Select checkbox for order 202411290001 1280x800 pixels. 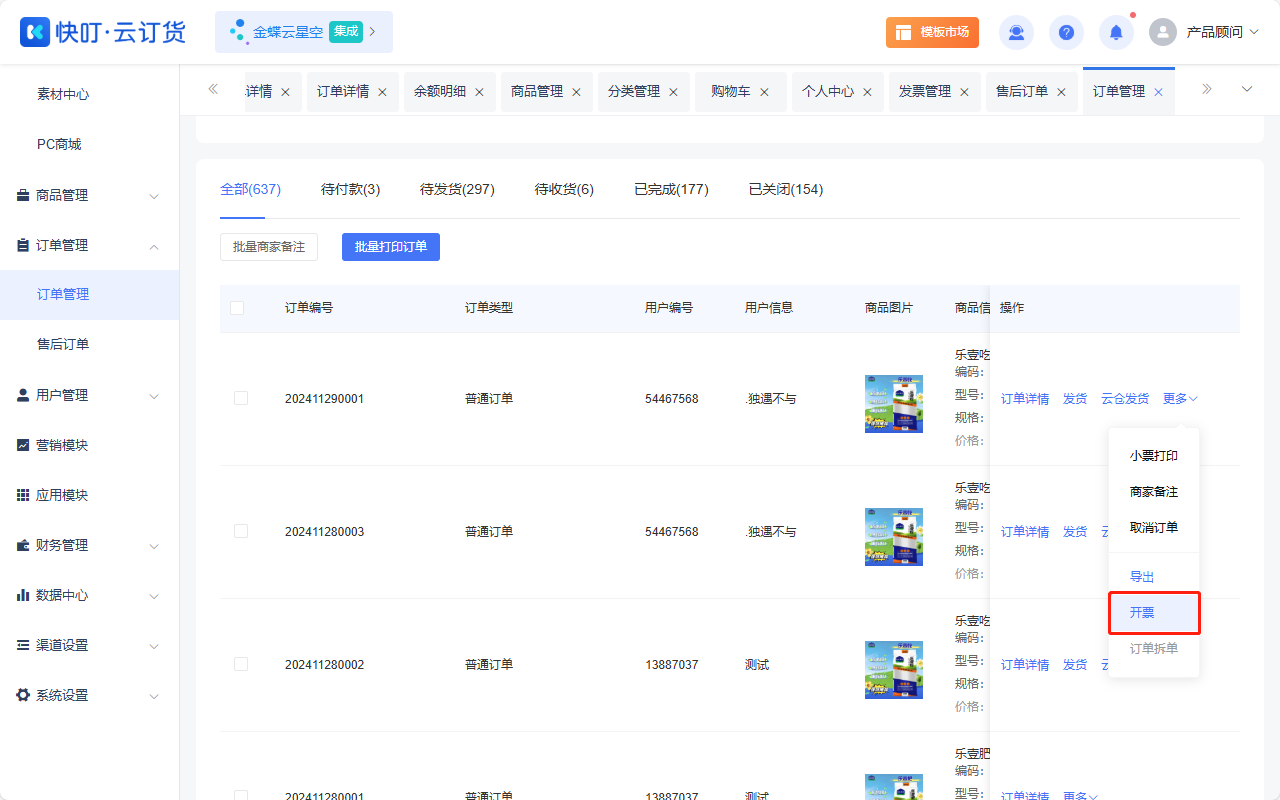pyautogui.click(x=241, y=398)
